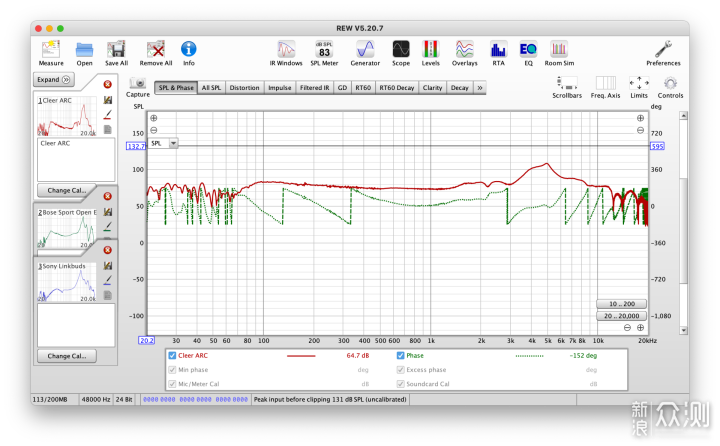720x446 pixels.
Task: Save the Cleer ARC measurement
Action: [x=108, y=100]
